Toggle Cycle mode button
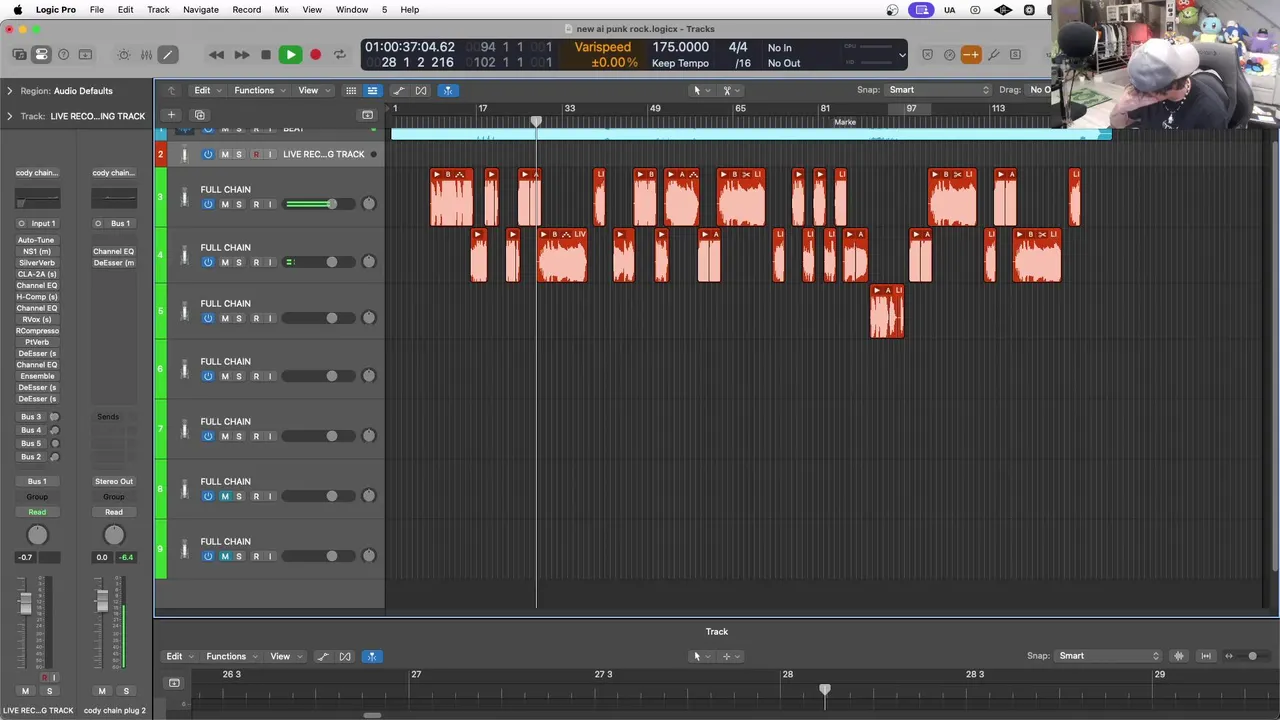 coord(340,55)
